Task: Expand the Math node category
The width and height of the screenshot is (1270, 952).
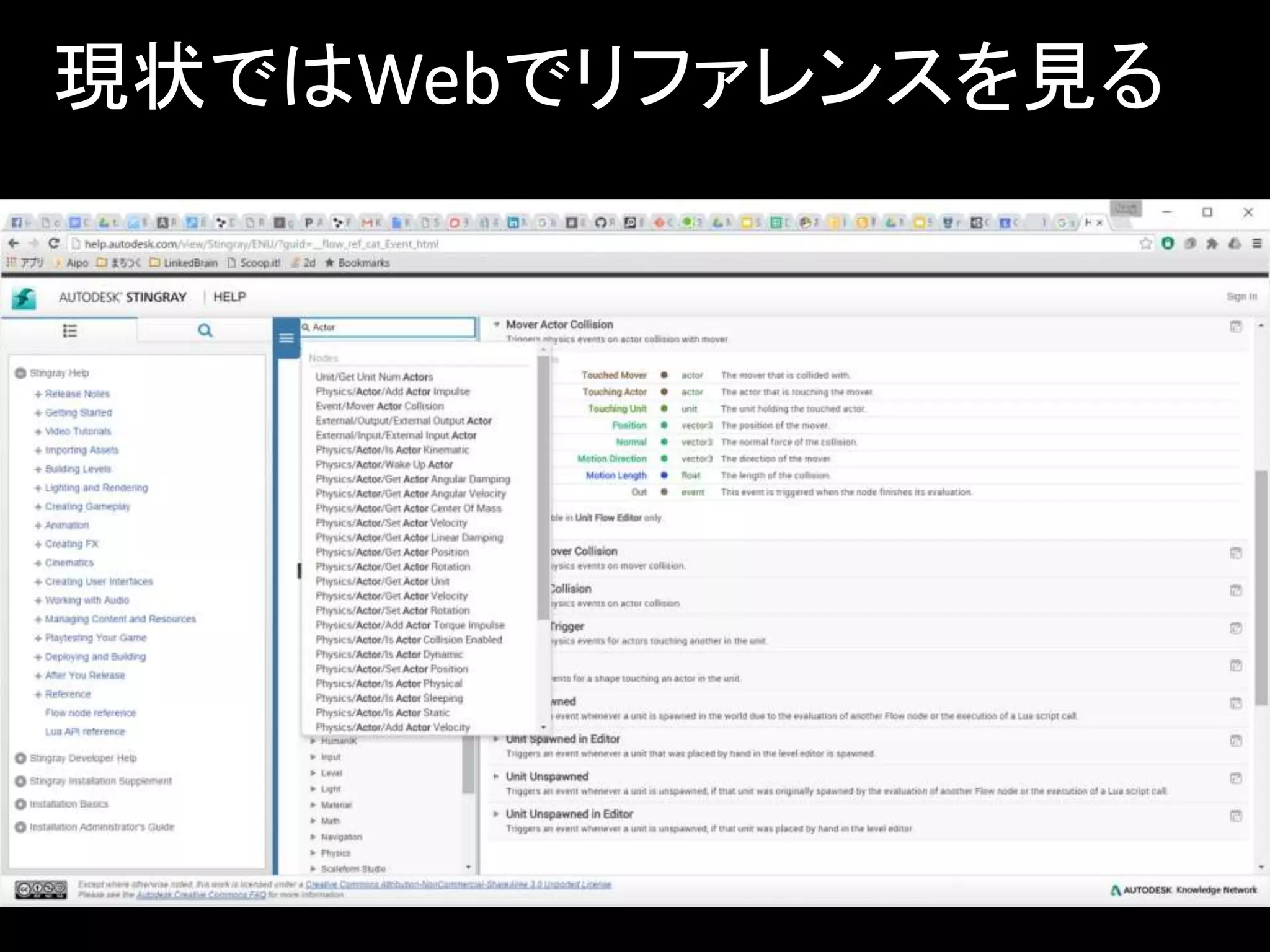Action: [314, 821]
